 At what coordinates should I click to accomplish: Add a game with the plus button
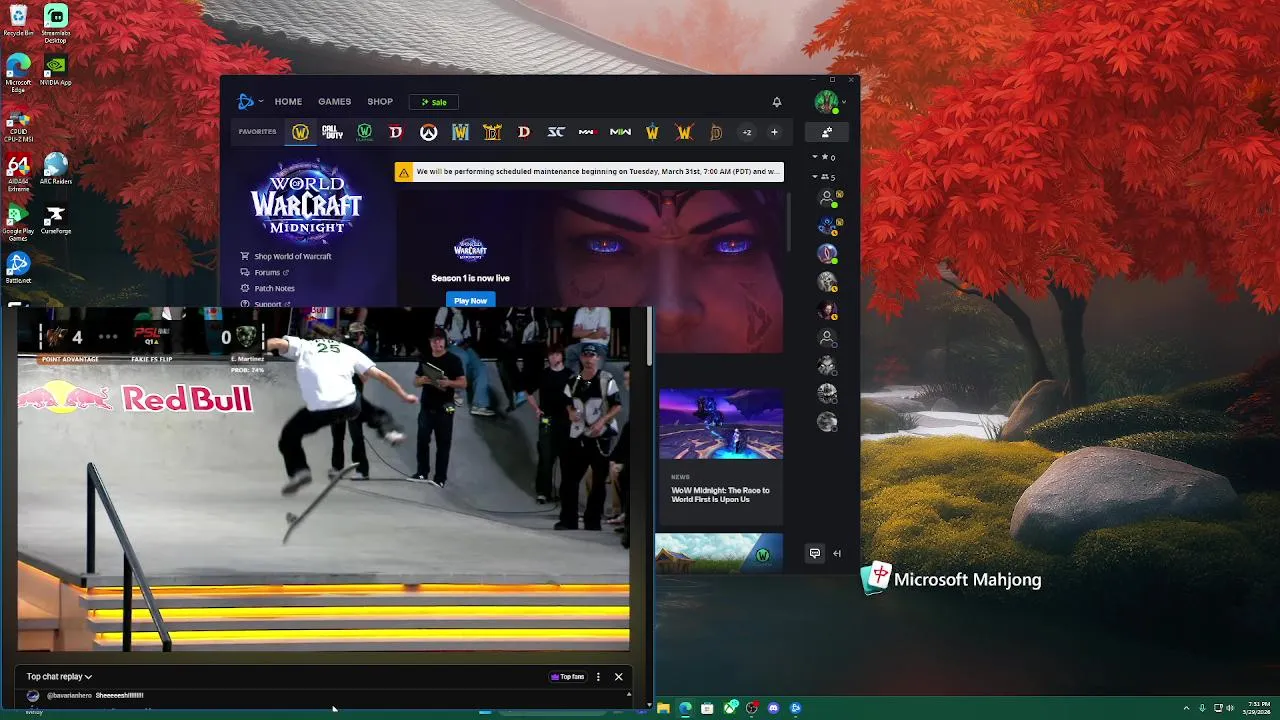(774, 132)
